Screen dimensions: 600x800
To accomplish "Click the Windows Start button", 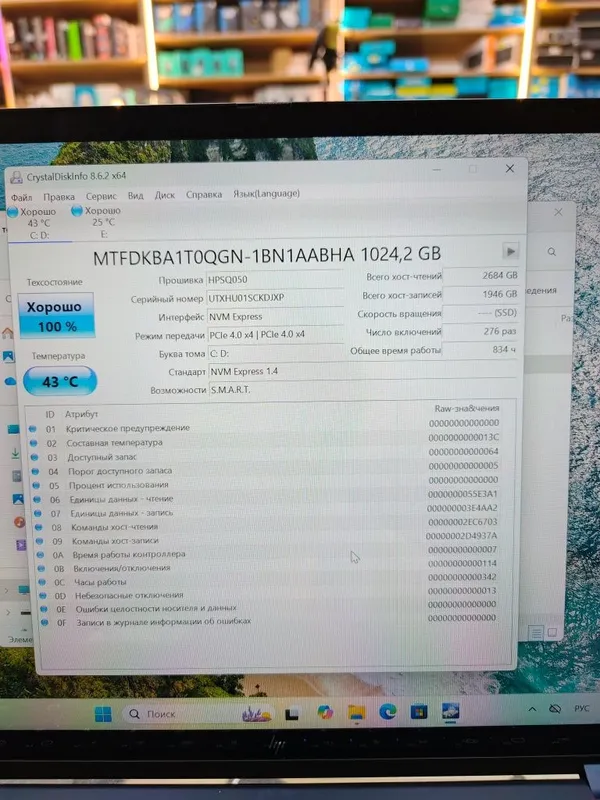I will [103, 714].
